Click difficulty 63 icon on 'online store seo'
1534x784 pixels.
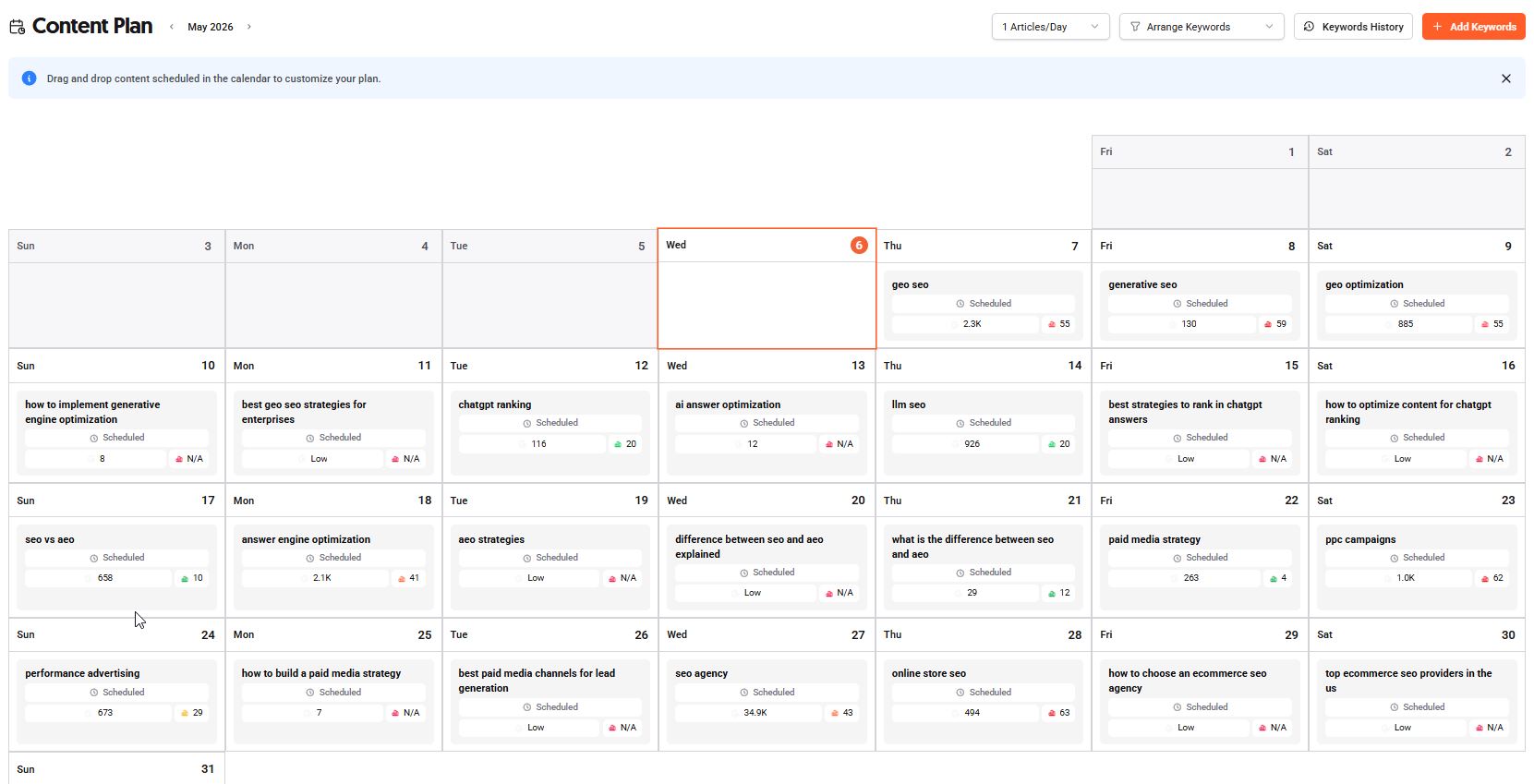point(1052,713)
